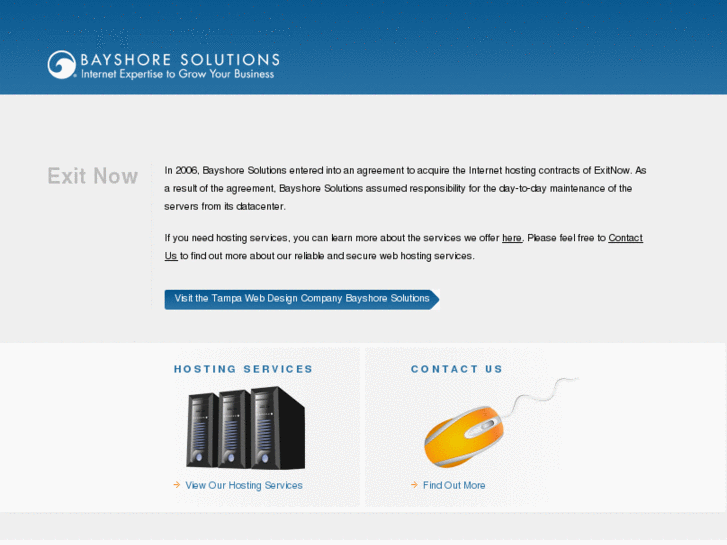The height and width of the screenshot is (545, 727).
Task: Select the Hosting Services heading
Action: 243,369
